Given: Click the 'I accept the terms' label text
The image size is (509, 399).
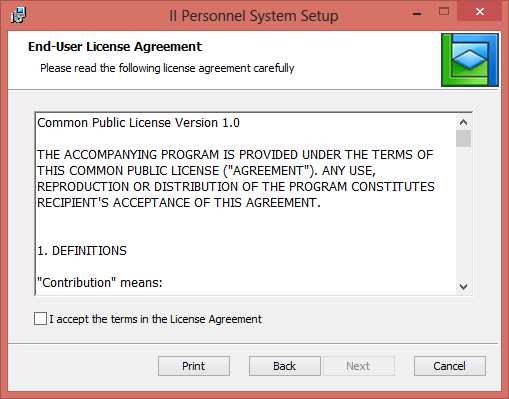Looking at the screenshot, I should click(156, 319).
